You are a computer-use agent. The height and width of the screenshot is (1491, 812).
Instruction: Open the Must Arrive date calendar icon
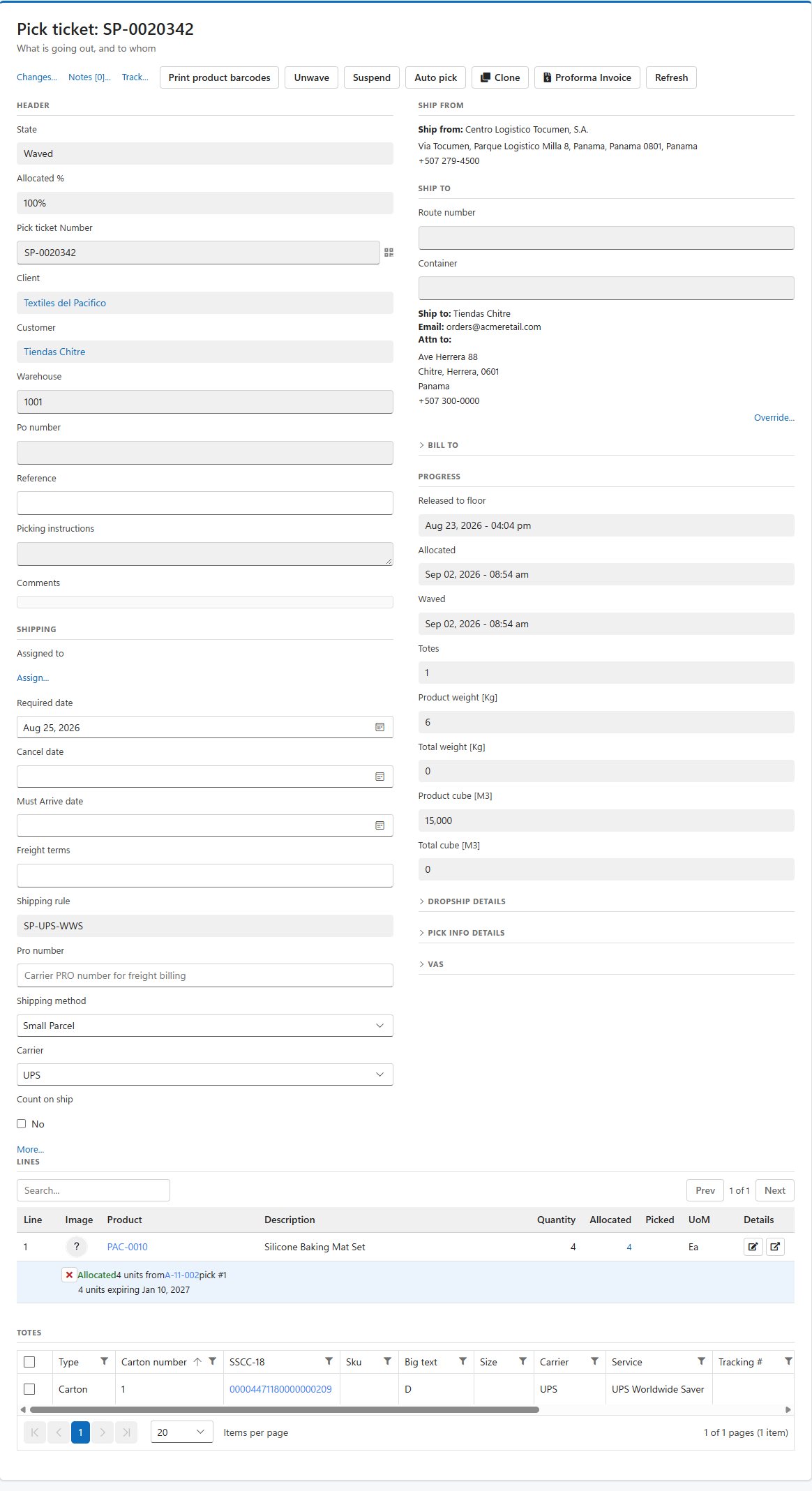pos(379,825)
